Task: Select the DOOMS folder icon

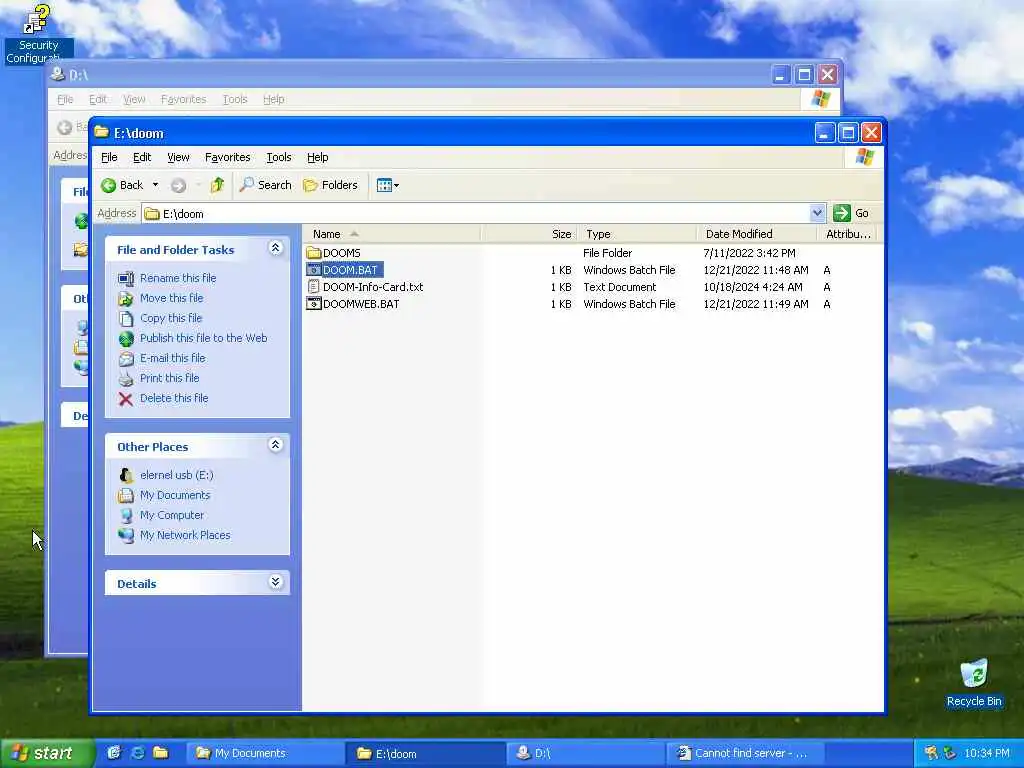Action: (313, 253)
